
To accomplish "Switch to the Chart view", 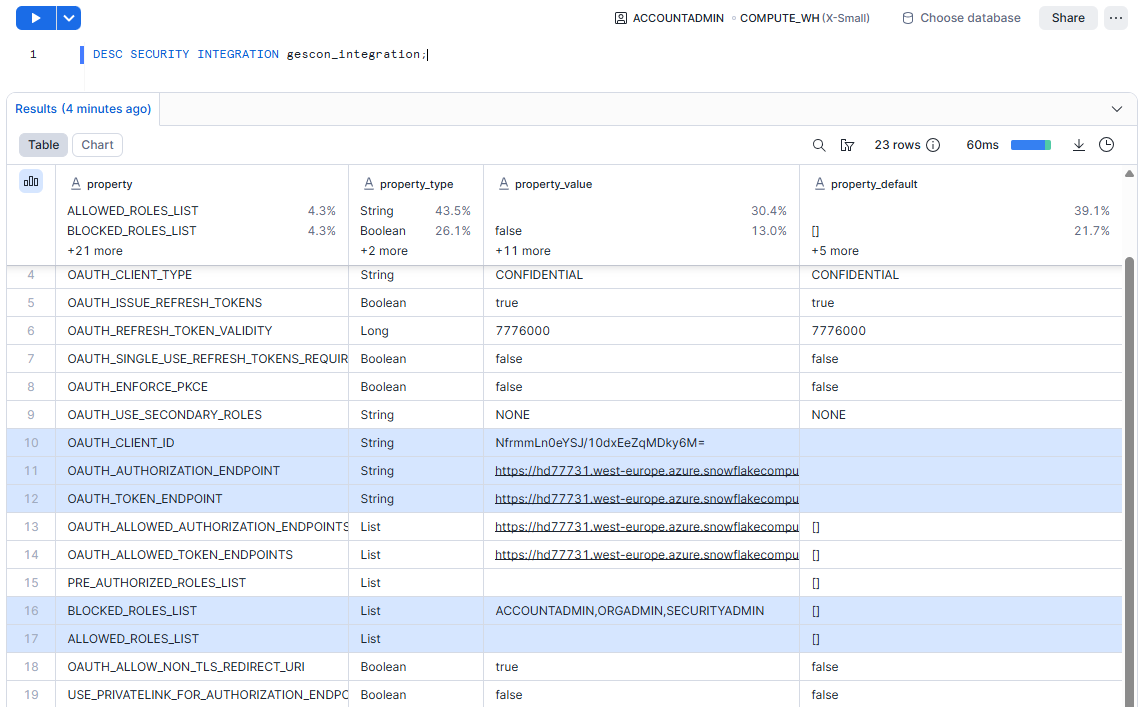I will click(97, 145).
